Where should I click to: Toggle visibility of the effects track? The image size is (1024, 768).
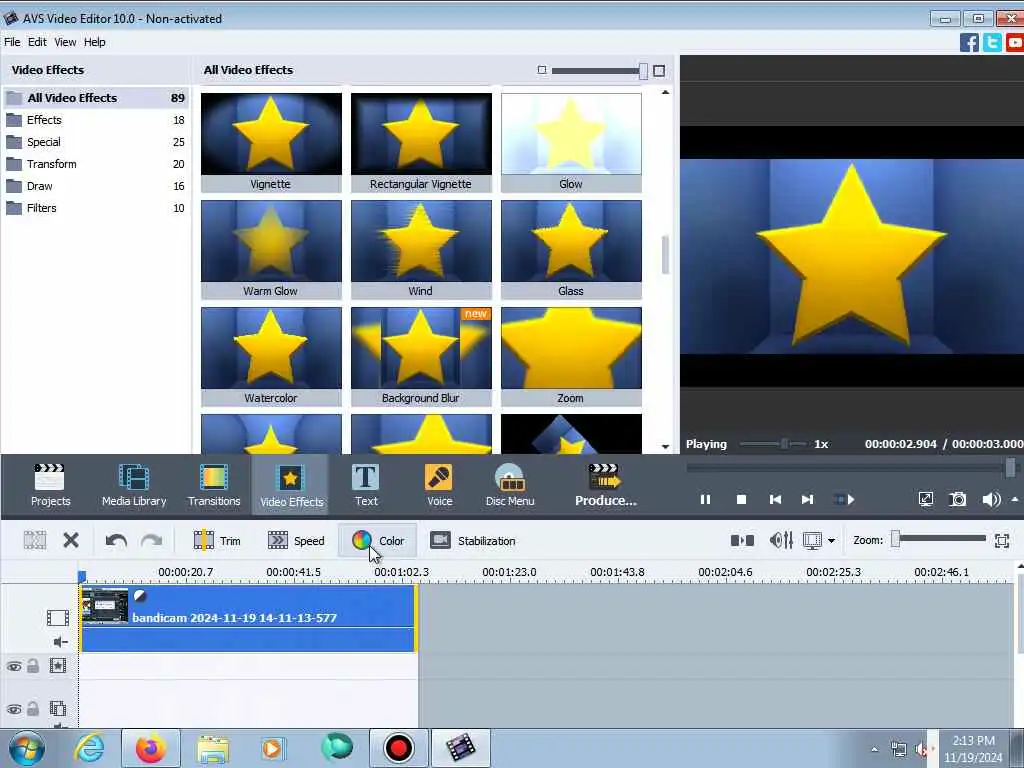[14, 667]
